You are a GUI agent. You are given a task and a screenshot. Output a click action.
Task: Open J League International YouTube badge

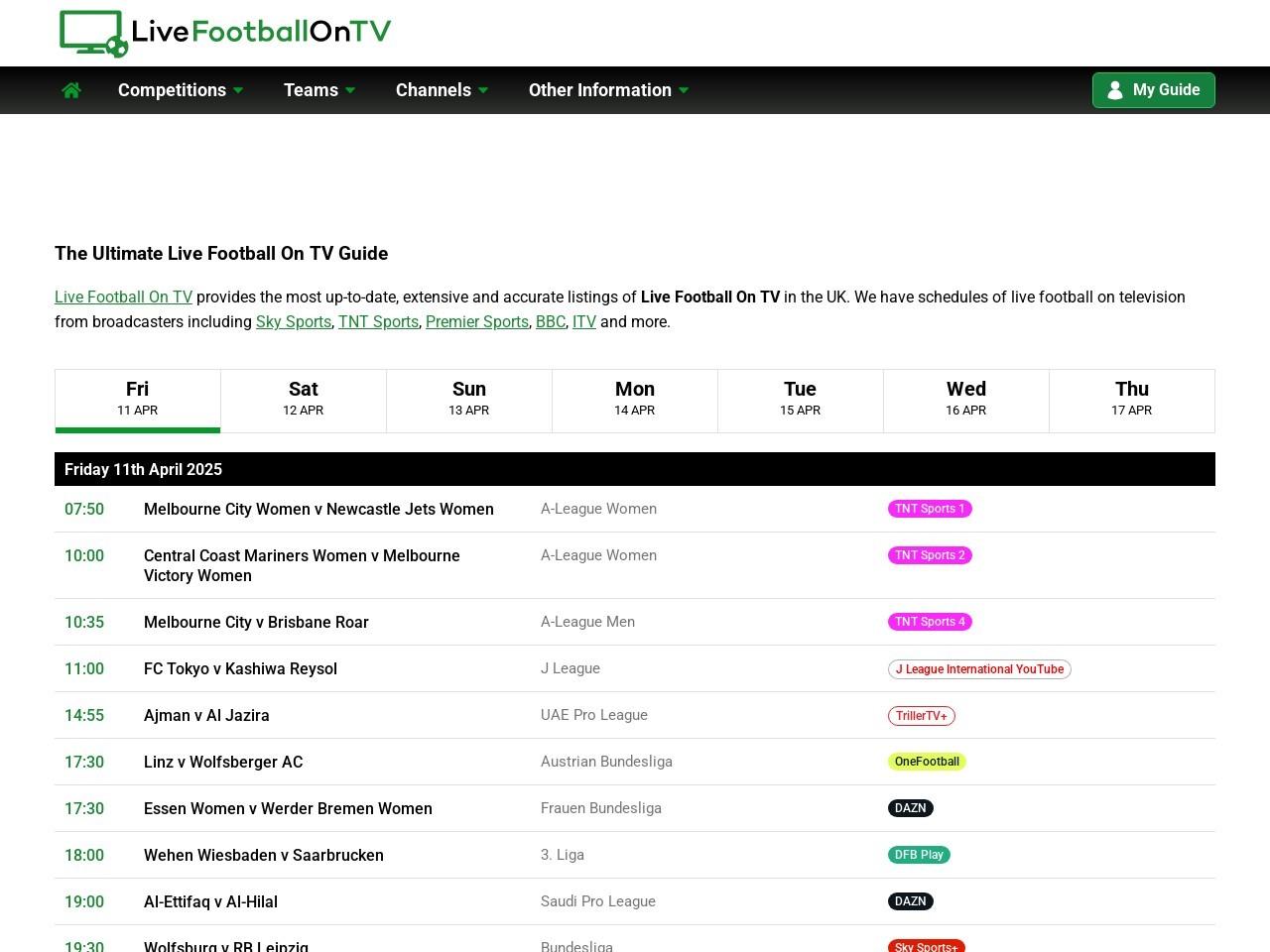979,669
